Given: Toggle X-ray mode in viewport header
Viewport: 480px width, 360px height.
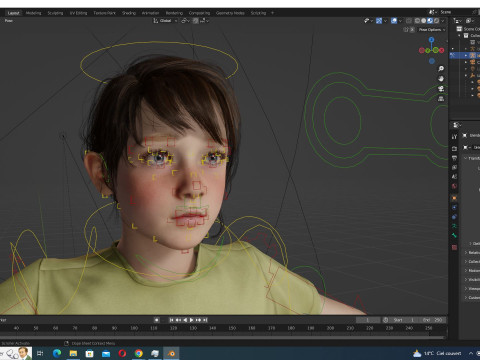Looking at the screenshot, I should 409,21.
